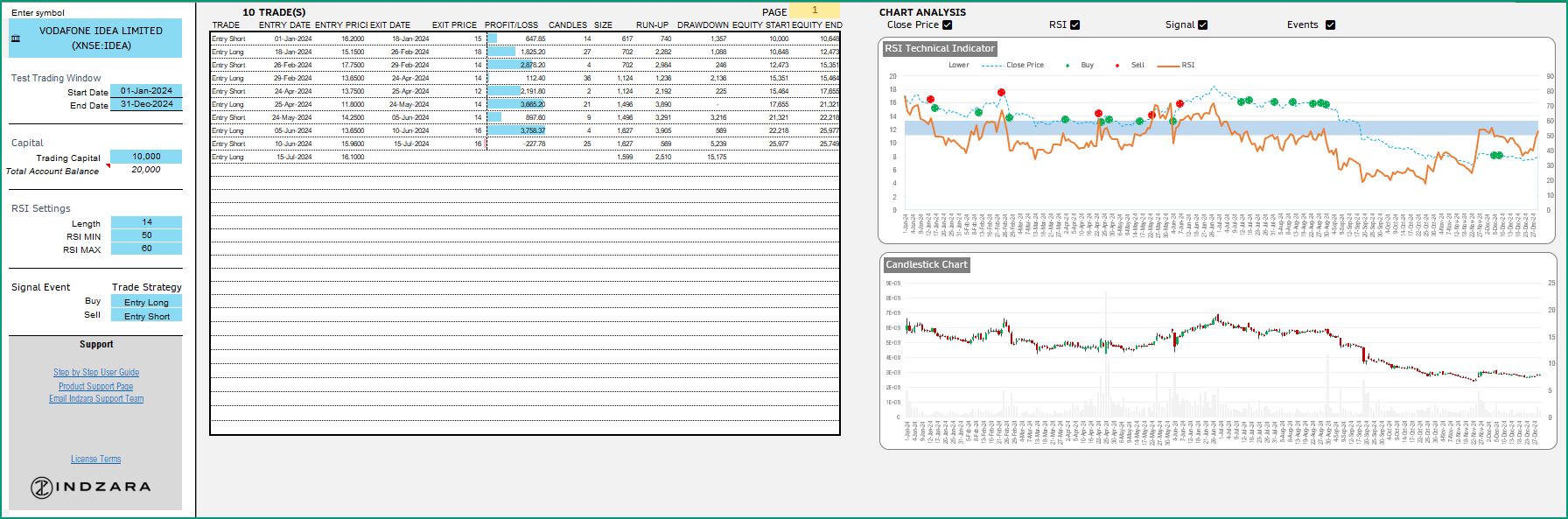Click drawdown value 15,175
This screenshot has width=1568, height=519.
[x=717, y=157]
